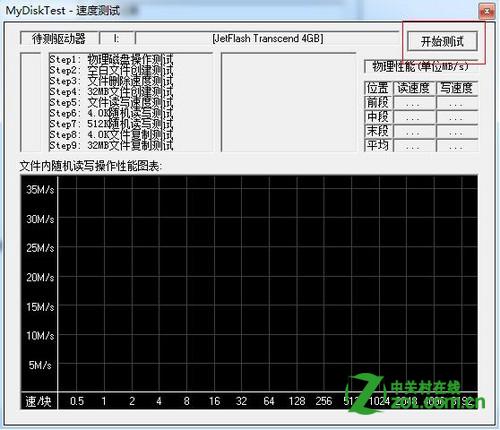
Task: Click the 中段 row label
Action: pos(378,117)
